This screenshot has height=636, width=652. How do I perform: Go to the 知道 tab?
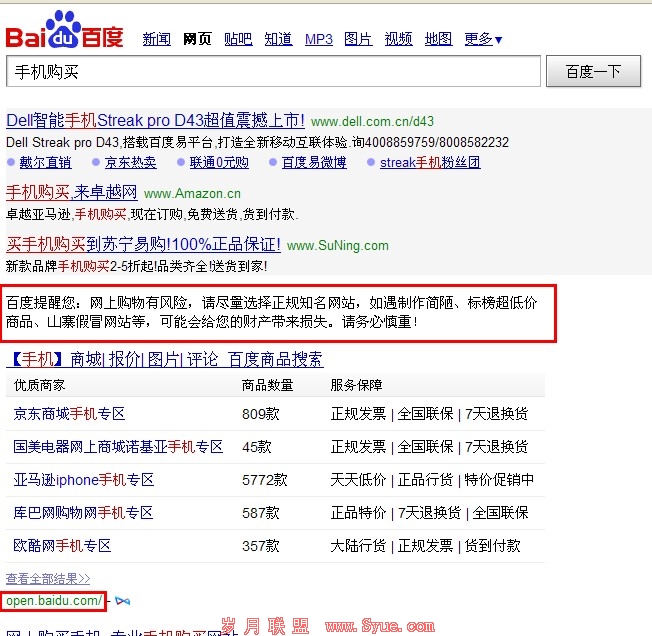pos(279,39)
